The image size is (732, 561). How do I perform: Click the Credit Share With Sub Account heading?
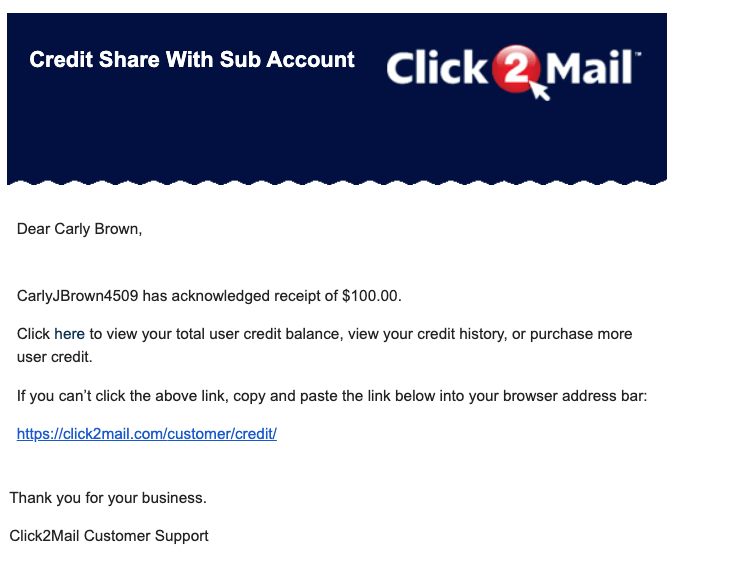tap(192, 60)
